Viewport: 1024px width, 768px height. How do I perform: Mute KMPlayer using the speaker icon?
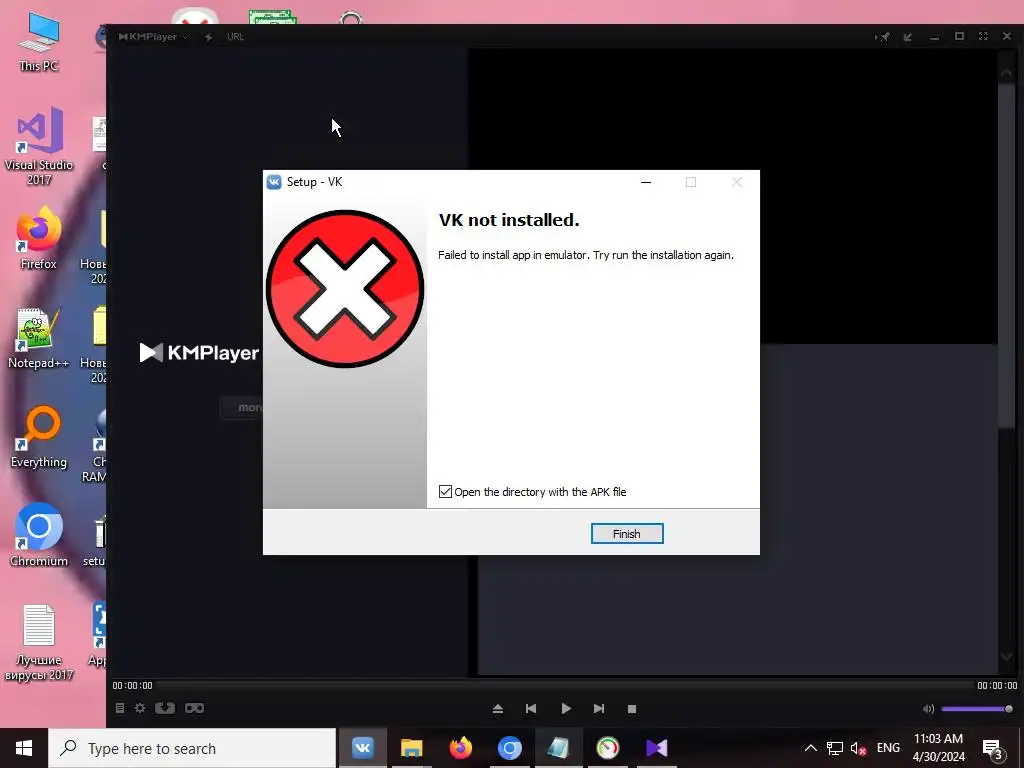pos(928,709)
